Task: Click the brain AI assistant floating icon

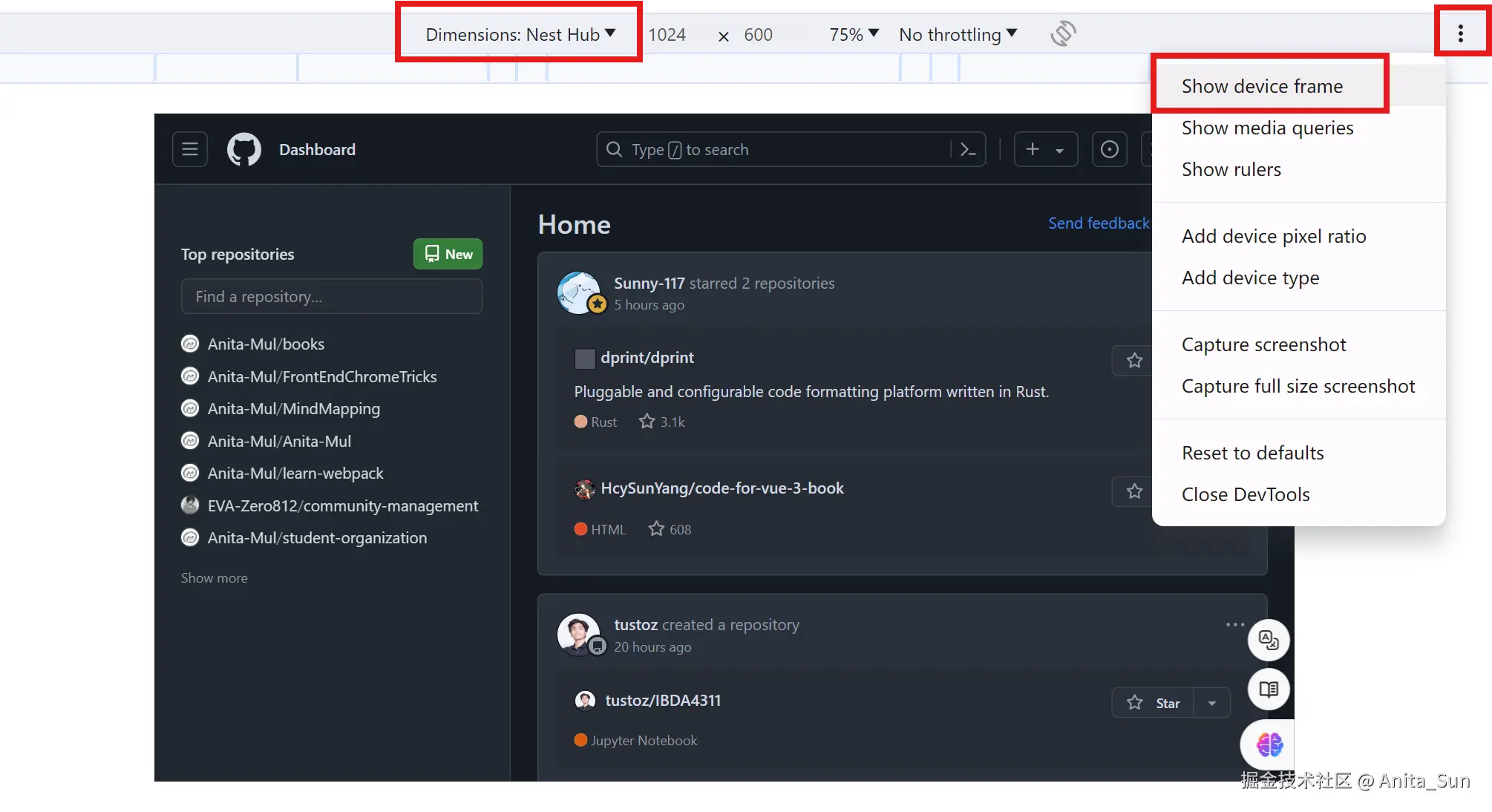Action: 1269,744
